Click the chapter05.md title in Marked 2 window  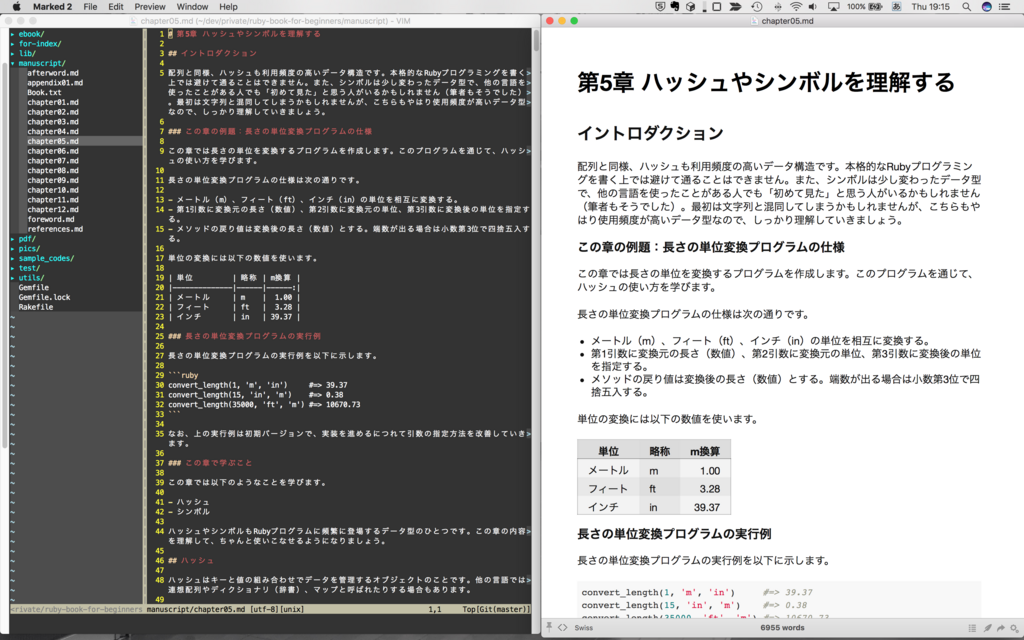(x=787, y=21)
